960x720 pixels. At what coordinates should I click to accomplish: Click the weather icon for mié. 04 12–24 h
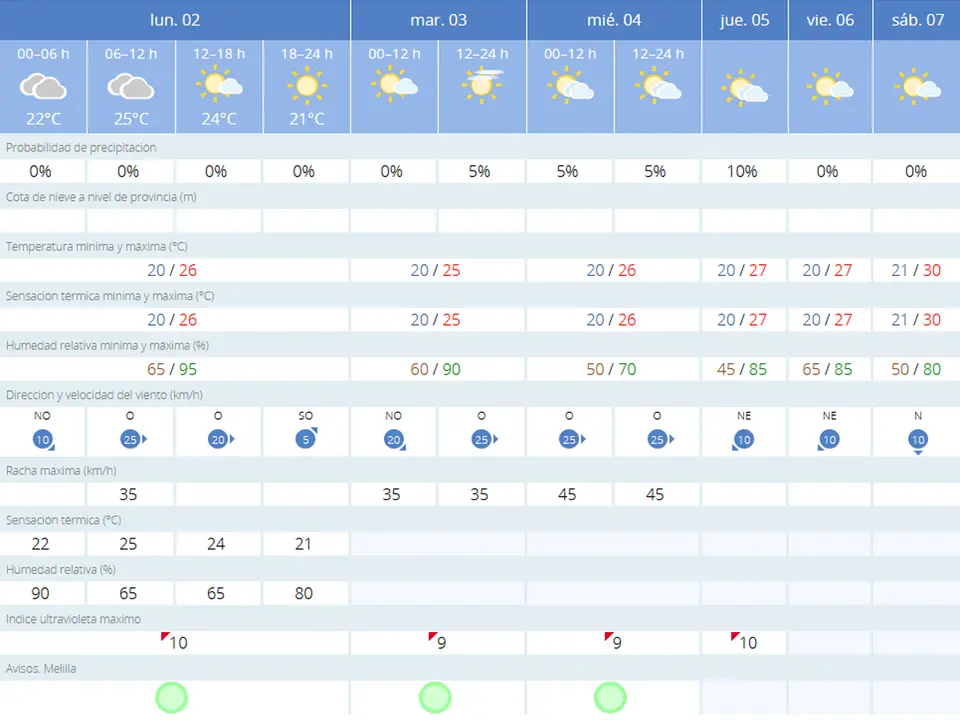(x=658, y=86)
